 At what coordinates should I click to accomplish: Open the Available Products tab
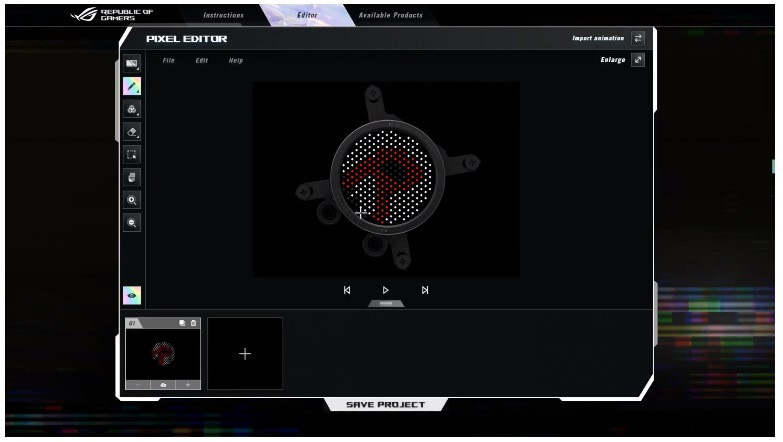pos(391,15)
